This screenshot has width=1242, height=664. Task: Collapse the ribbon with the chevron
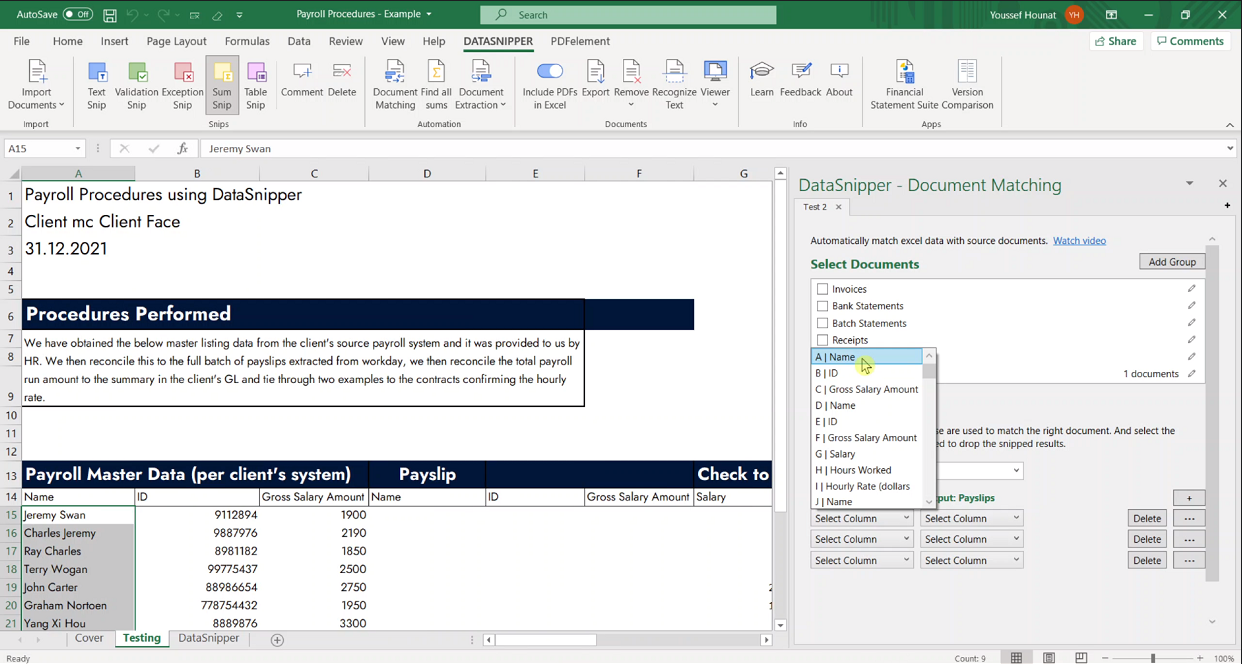coord(1230,125)
